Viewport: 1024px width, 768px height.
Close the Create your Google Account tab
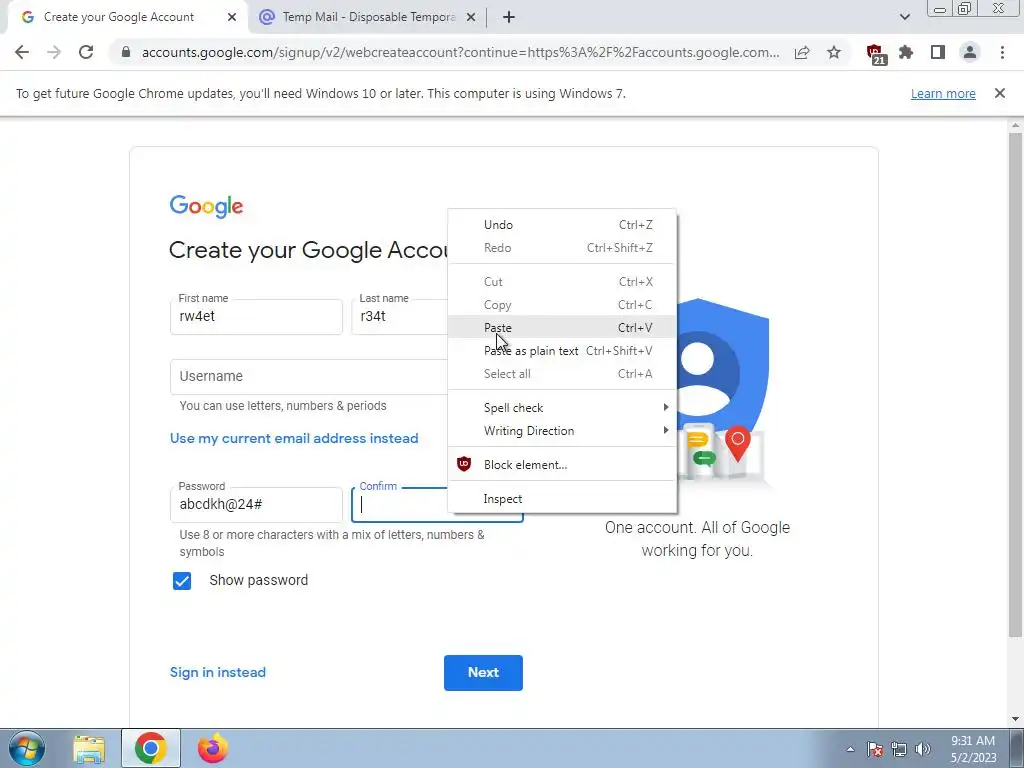point(232,18)
